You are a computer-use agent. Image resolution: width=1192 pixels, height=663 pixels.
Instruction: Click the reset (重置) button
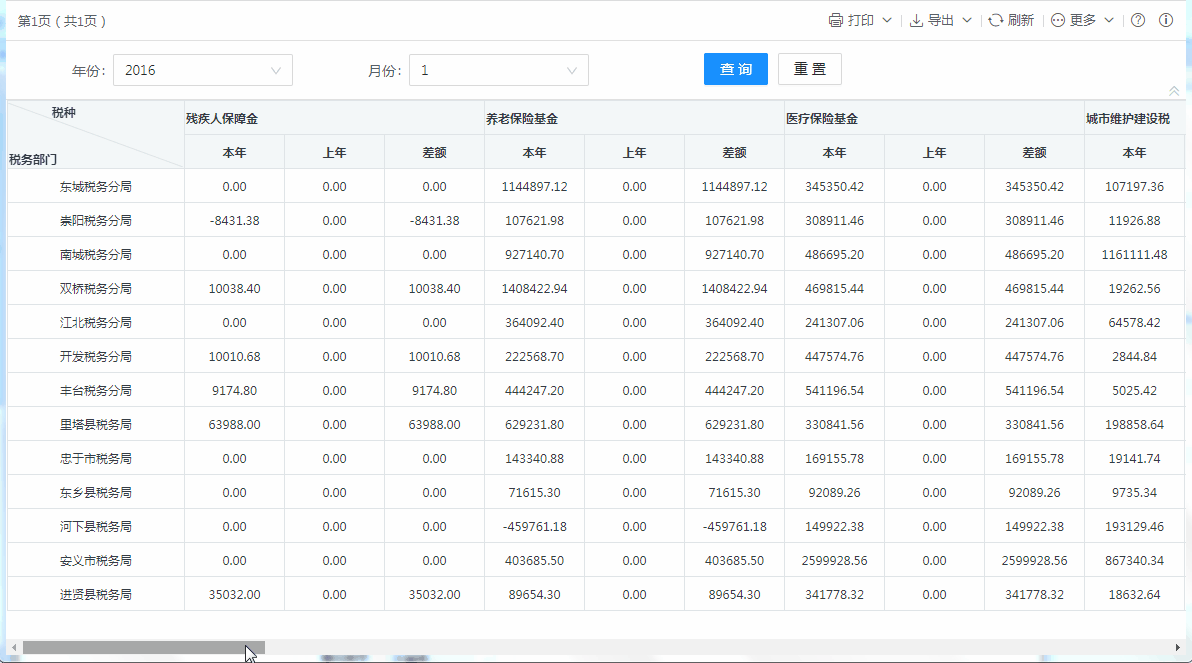coord(810,69)
